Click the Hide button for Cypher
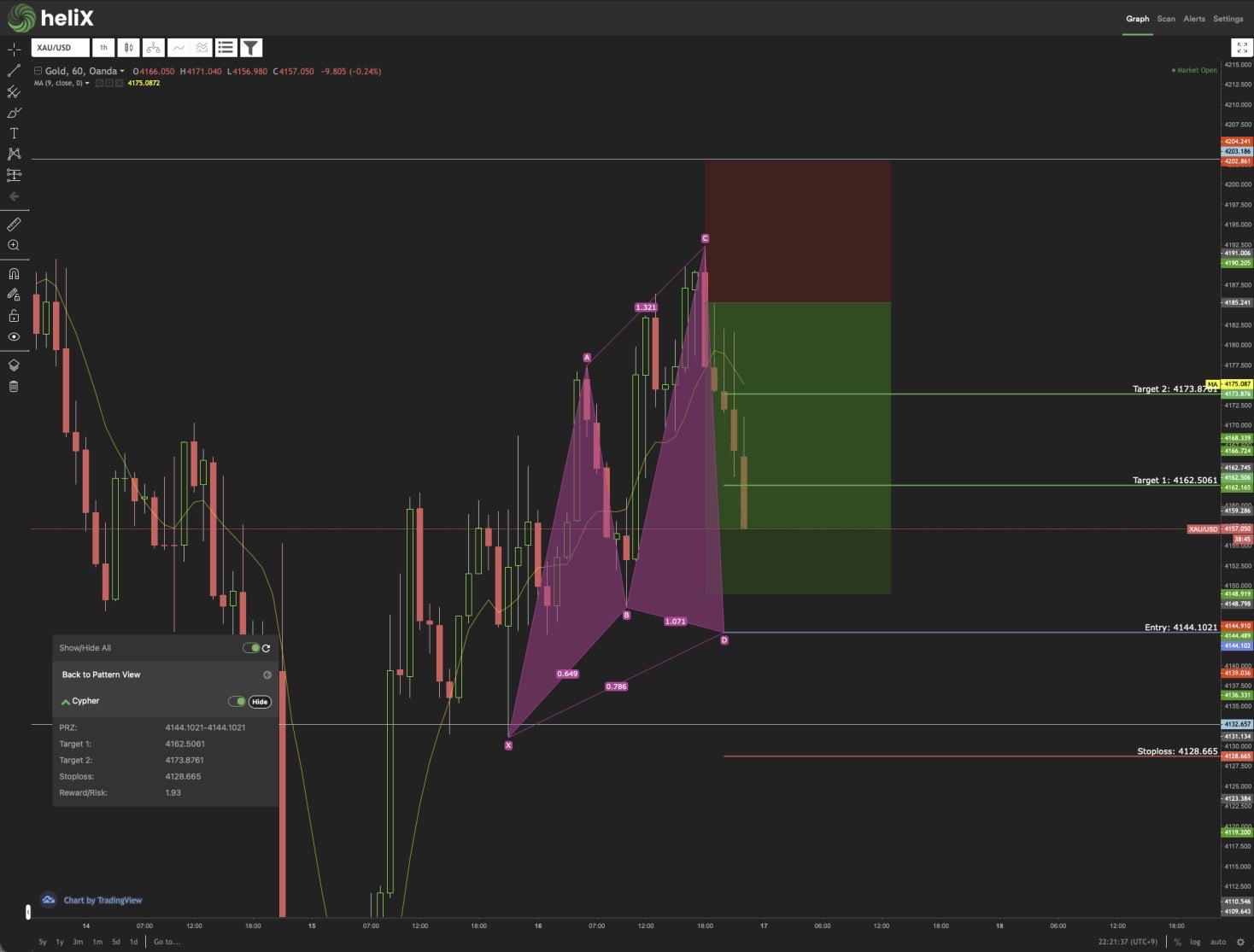The height and width of the screenshot is (952, 1254). point(260,702)
